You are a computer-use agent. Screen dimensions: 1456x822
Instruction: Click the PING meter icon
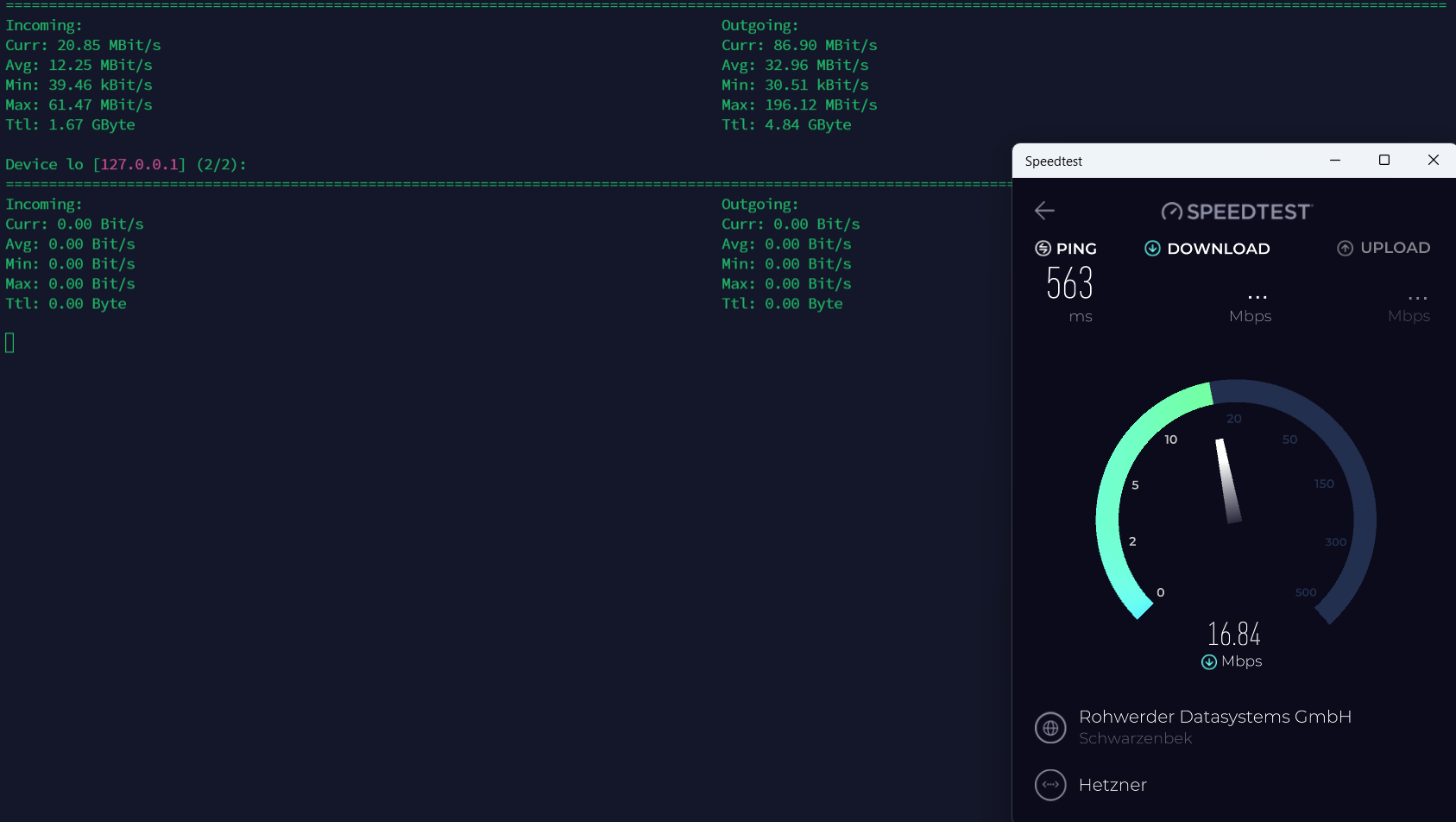[1042, 248]
